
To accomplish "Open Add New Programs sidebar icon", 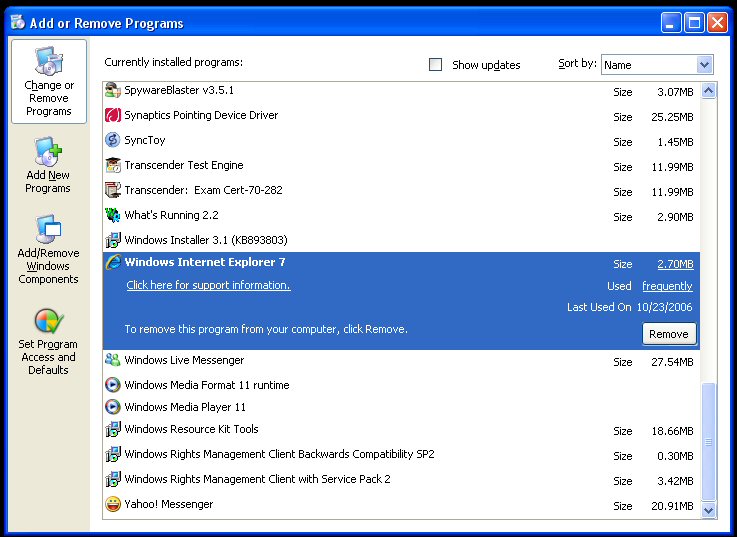I will 48,151.
